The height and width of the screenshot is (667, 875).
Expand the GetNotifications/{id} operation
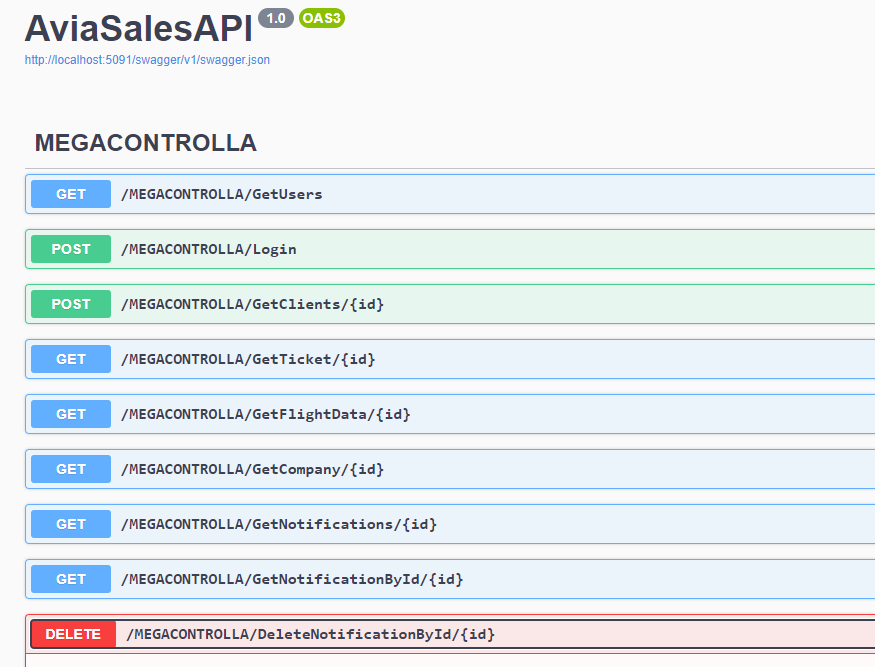pos(450,524)
